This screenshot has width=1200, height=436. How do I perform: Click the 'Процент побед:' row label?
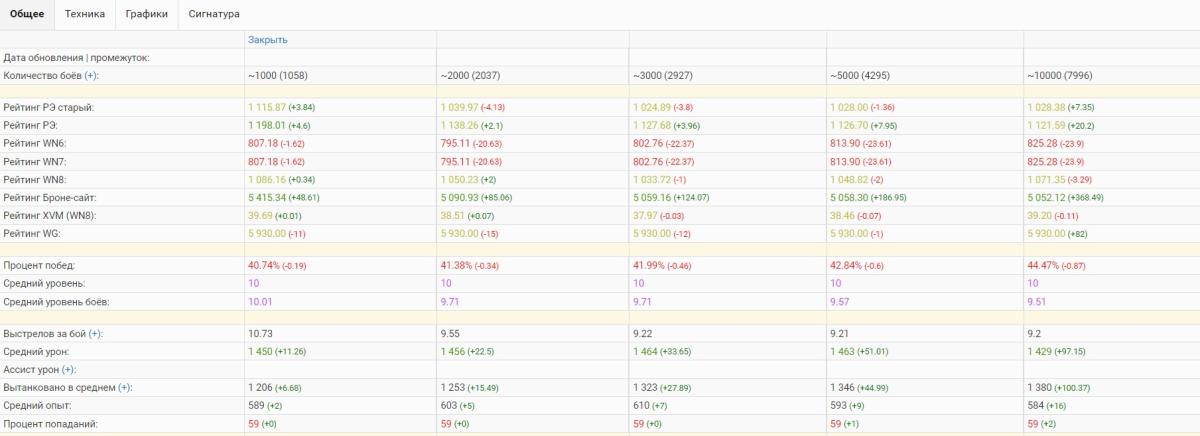pos(39,266)
